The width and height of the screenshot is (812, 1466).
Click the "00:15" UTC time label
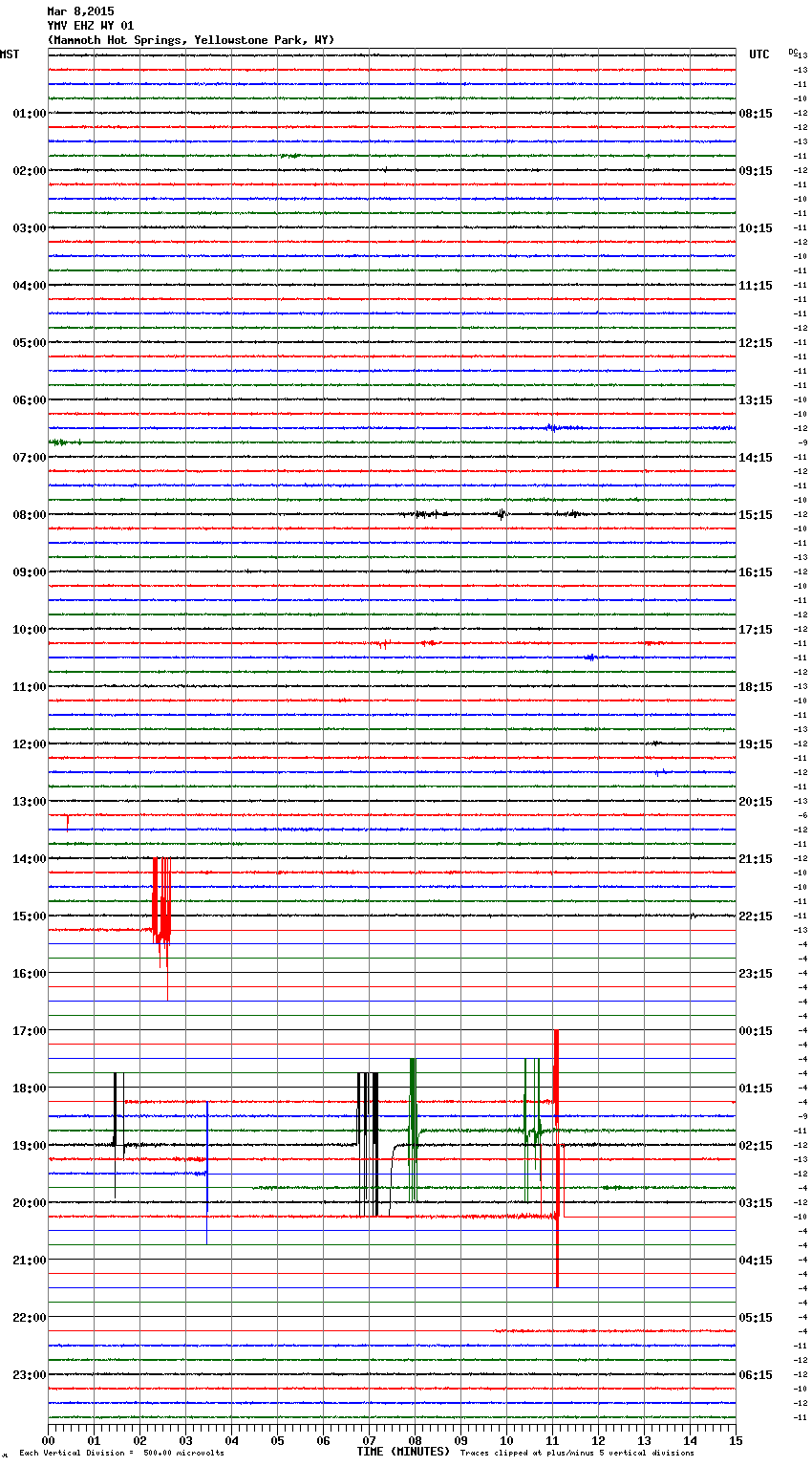(x=755, y=1030)
